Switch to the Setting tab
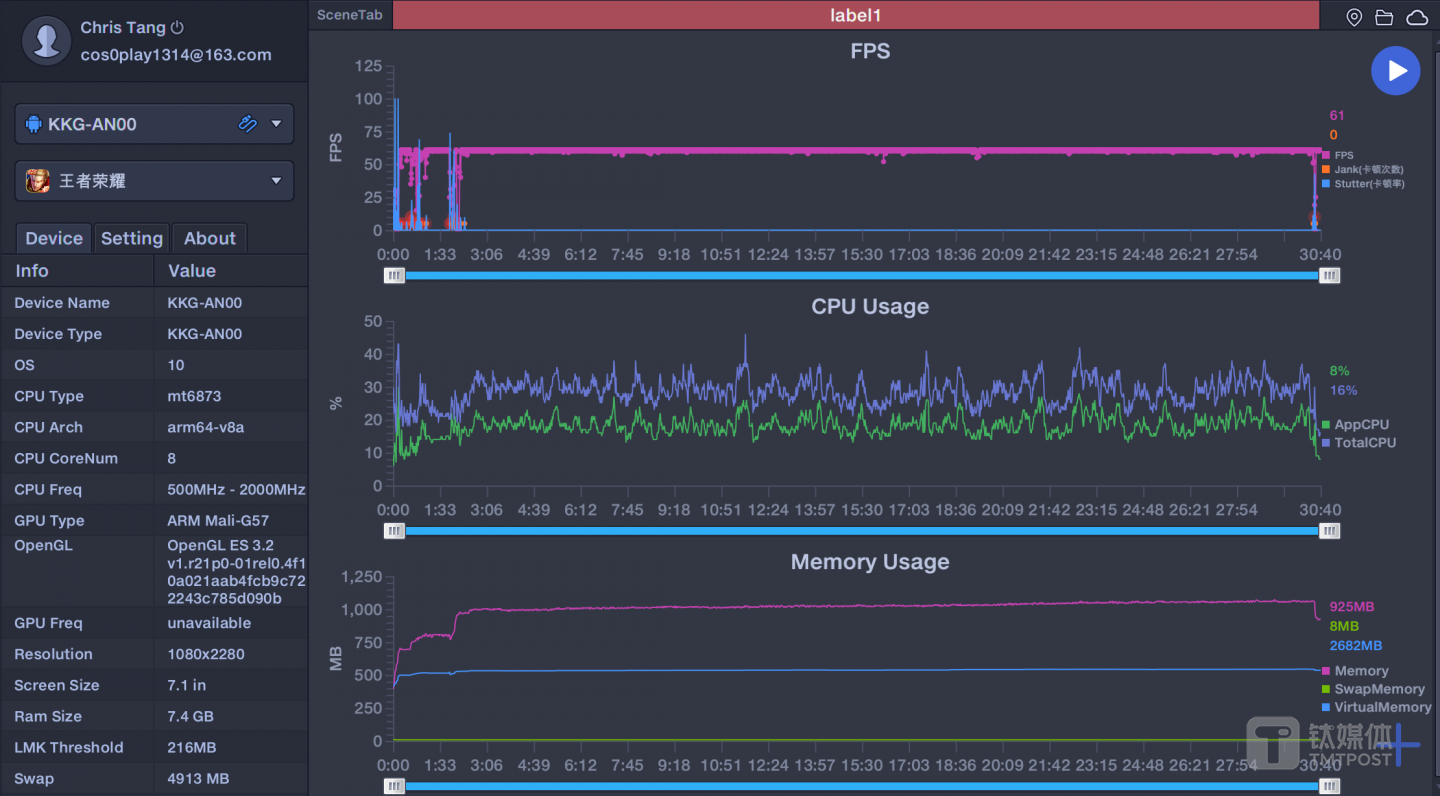Screen dimensions: 1440x796 tap(132, 238)
